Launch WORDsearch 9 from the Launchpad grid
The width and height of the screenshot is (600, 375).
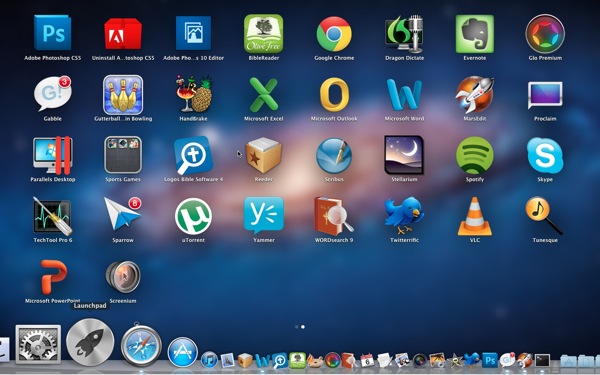pyautogui.click(x=334, y=216)
